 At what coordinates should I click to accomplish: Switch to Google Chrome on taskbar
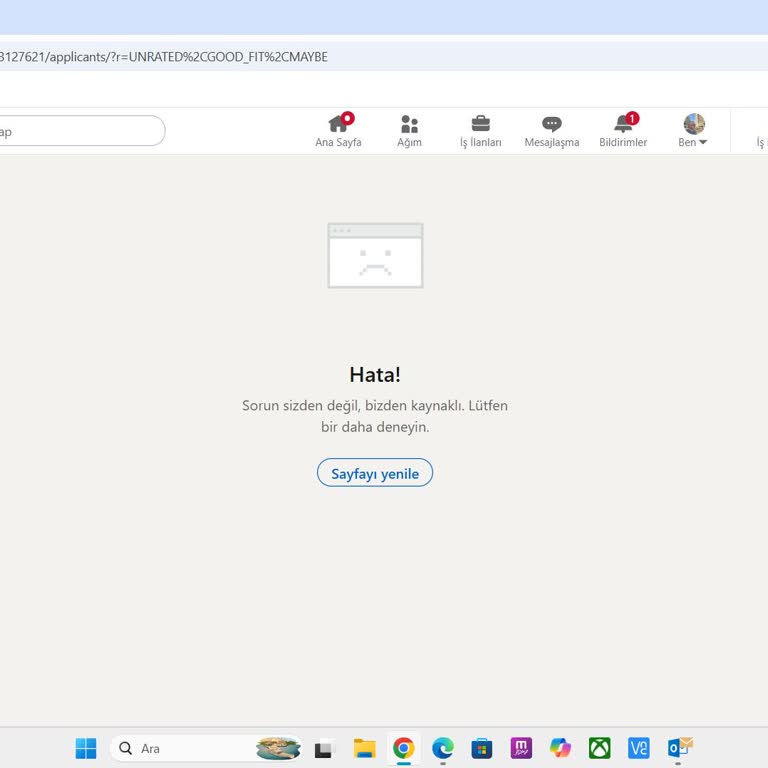[x=404, y=748]
